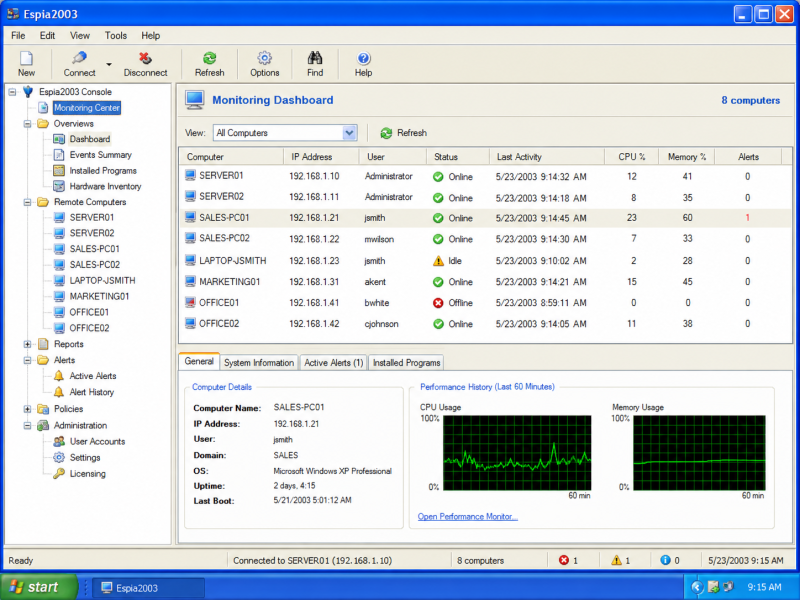The height and width of the screenshot is (600, 800).
Task: Click the Alert History bell icon
Action: pyautogui.click(x=59, y=392)
